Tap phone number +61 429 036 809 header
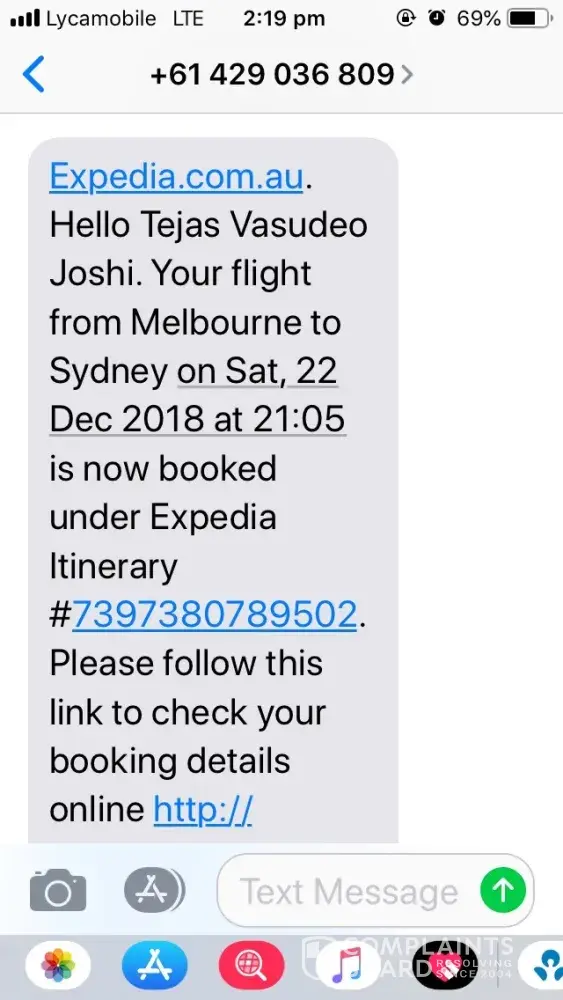 click(272, 75)
